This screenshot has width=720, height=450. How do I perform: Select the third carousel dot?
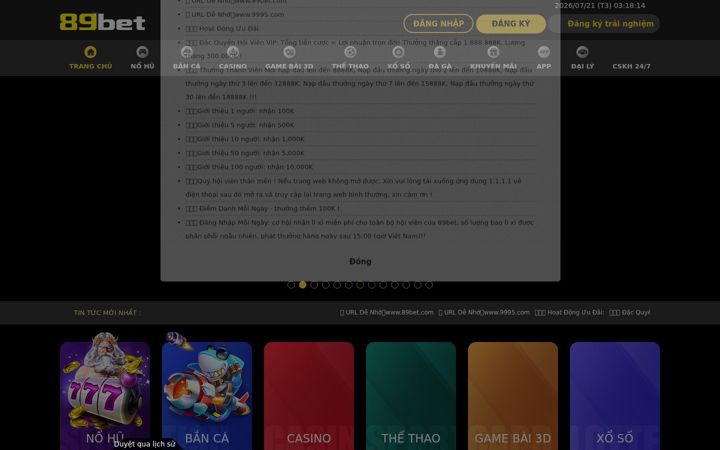pyautogui.click(x=314, y=285)
